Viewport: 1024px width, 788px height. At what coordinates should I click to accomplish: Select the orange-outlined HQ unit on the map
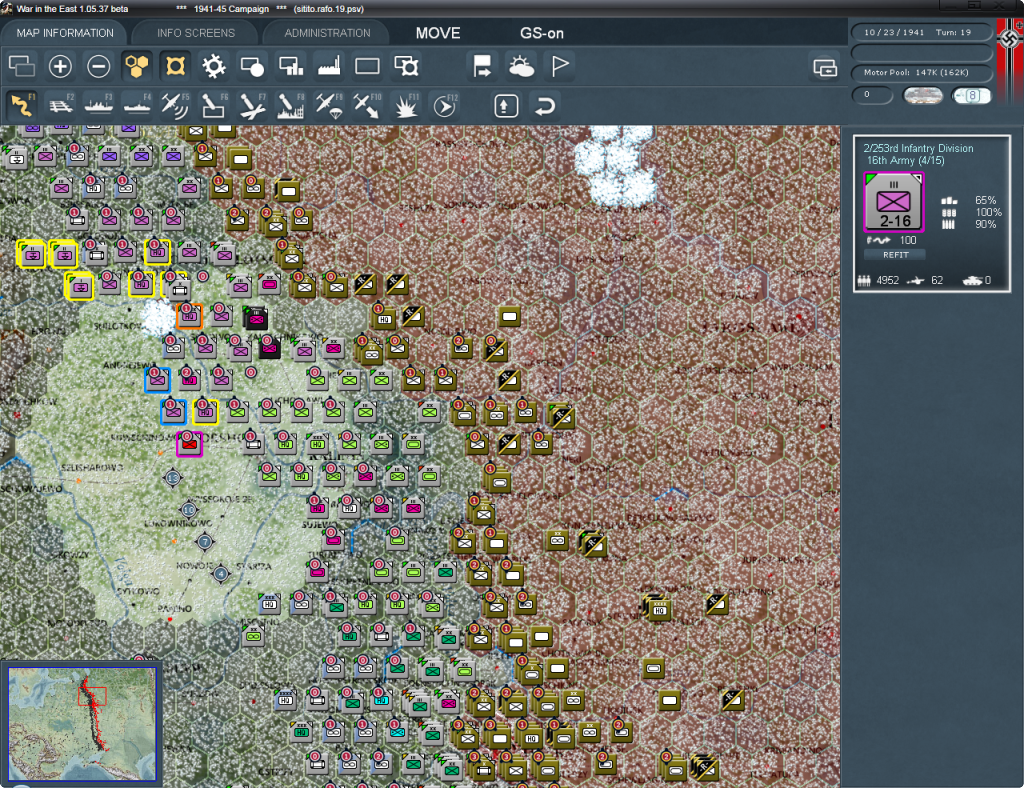click(x=189, y=317)
